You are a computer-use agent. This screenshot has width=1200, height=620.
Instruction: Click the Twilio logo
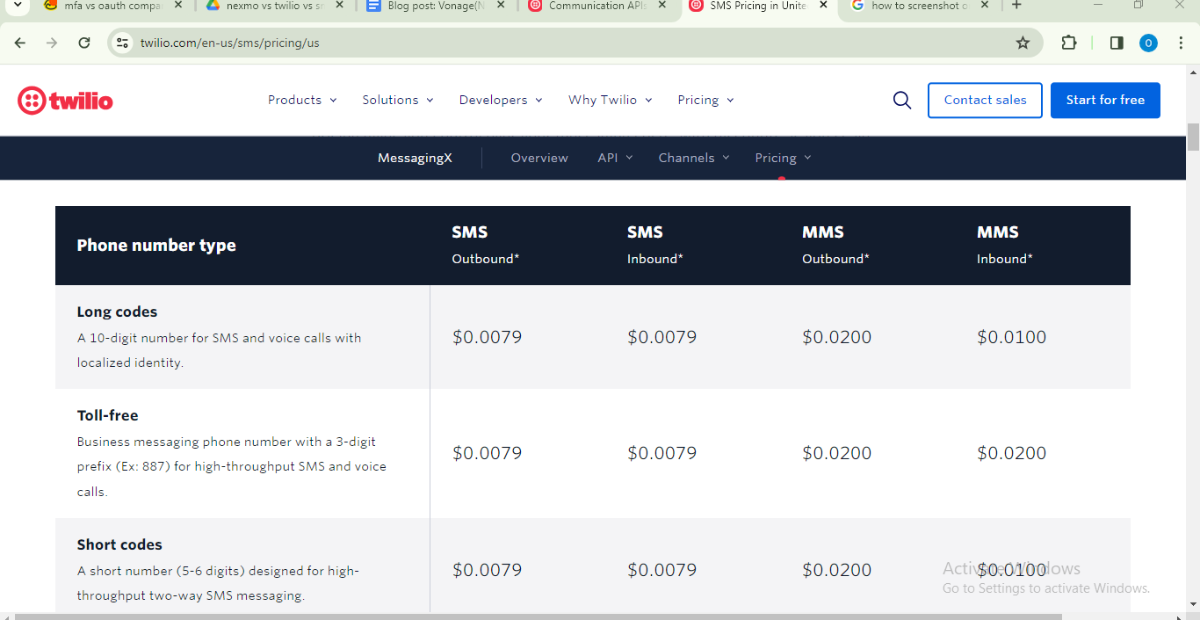pos(65,100)
